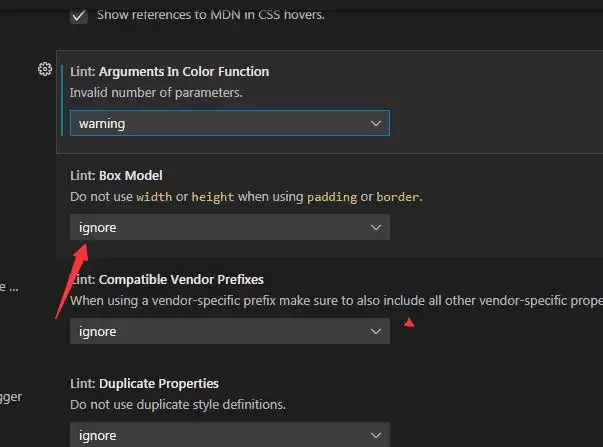
Task: Select the Lint: Duplicate Properties heading
Action: pos(144,383)
